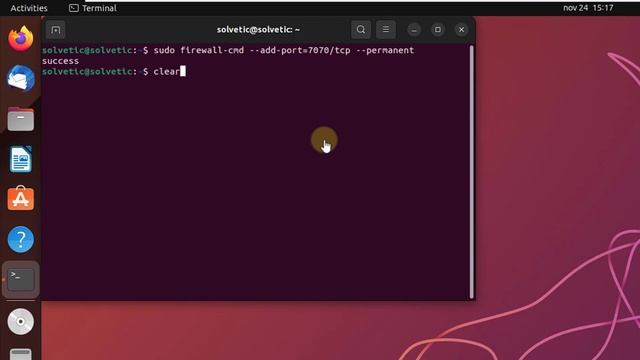Select the Terminal icon in the dock
The image size is (640, 360).
(x=20, y=280)
